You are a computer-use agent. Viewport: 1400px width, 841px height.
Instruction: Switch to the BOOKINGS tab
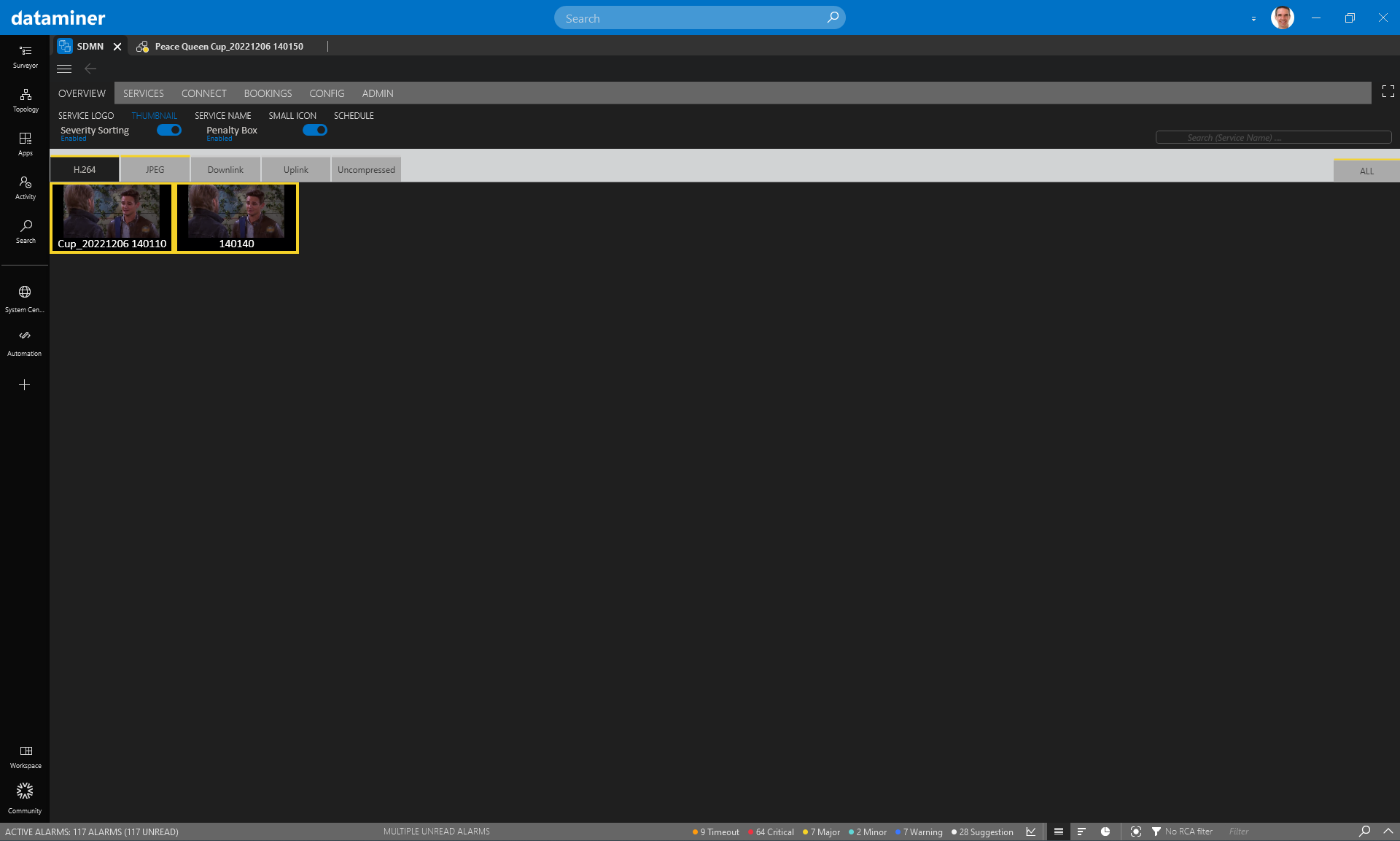[x=268, y=93]
